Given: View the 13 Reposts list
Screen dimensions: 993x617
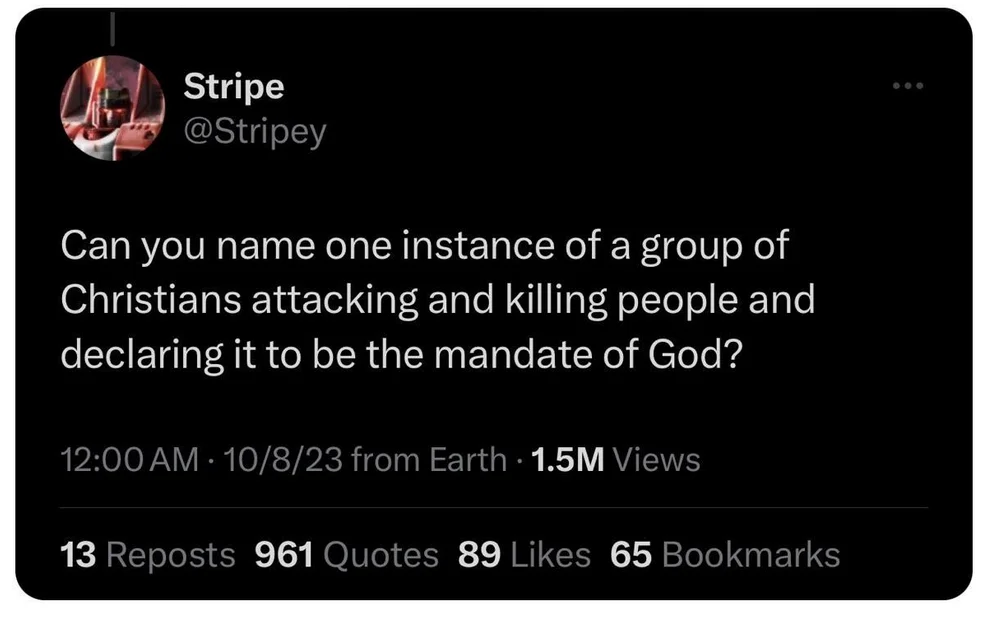Looking at the screenshot, I should 148,554.
